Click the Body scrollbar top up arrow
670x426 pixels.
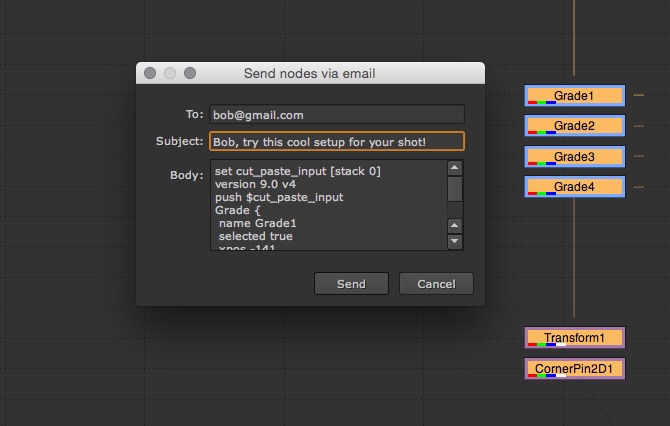[x=455, y=168]
